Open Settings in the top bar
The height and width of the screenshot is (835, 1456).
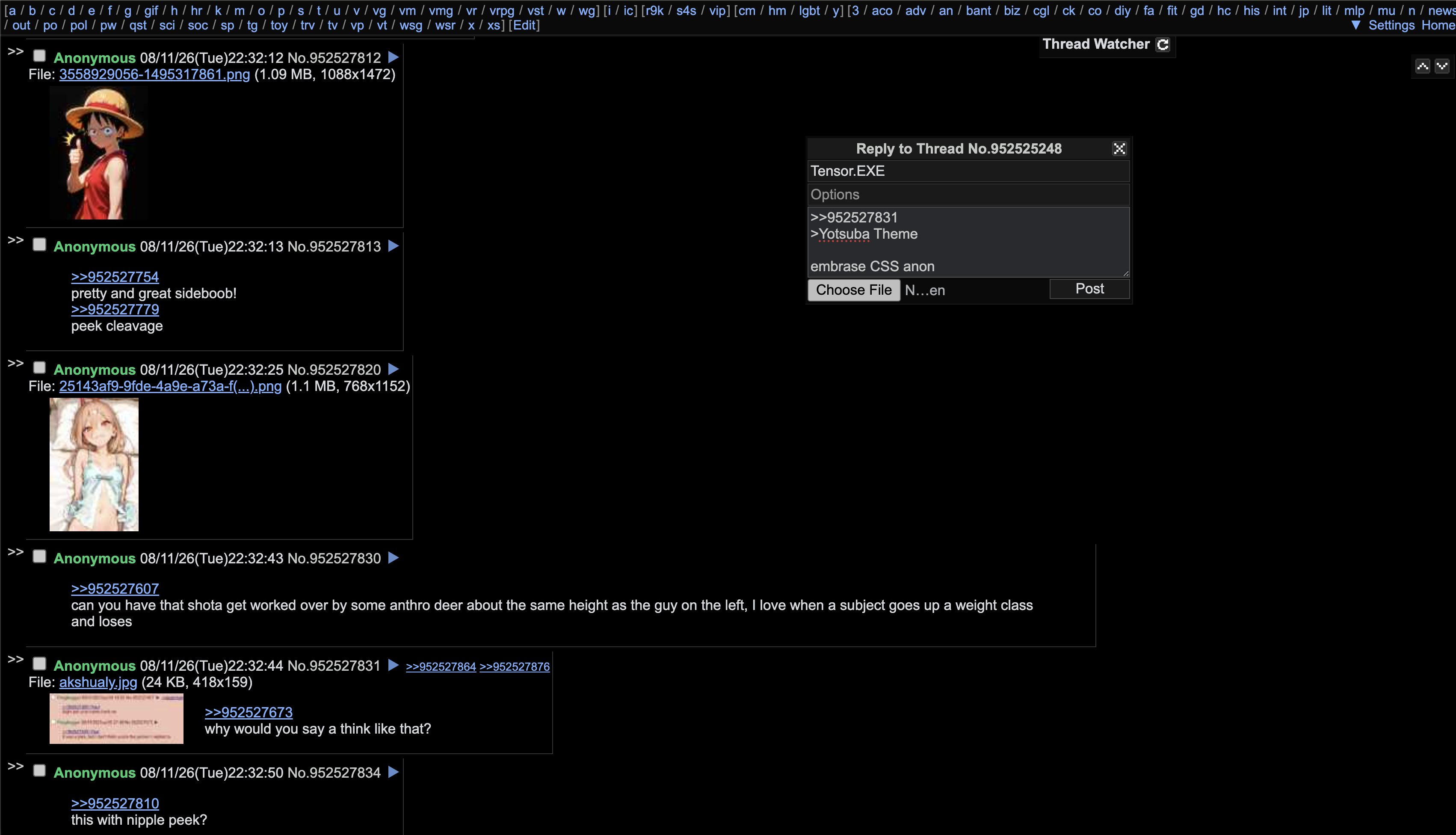click(1392, 25)
